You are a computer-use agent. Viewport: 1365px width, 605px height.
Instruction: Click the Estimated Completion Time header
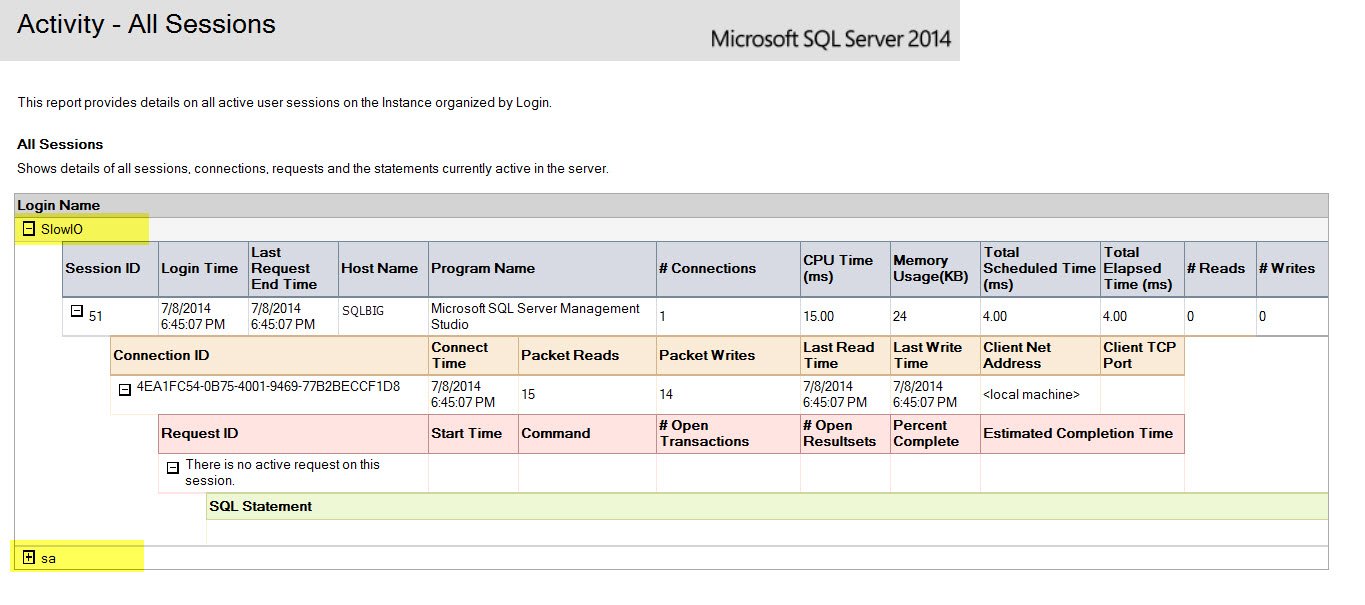pyautogui.click(x=1083, y=433)
